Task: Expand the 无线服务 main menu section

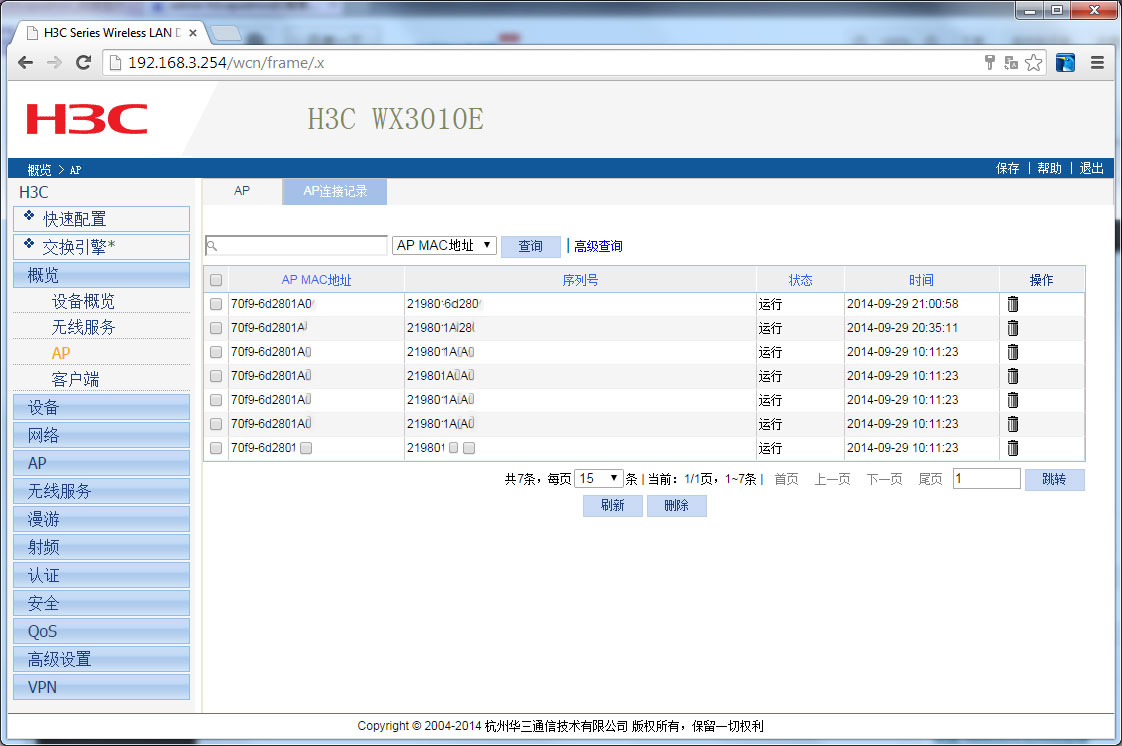Action: (x=102, y=491)
